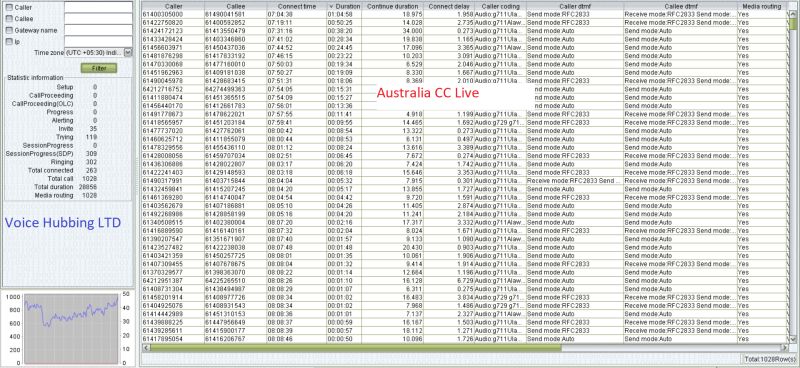Sort by Continue duration column header
The height and width of the screenshot is (368, 800).
point(393,6)
